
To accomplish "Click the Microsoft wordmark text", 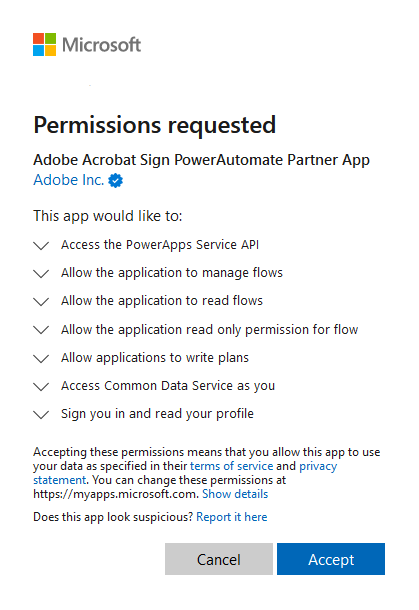I will (102, 45).
